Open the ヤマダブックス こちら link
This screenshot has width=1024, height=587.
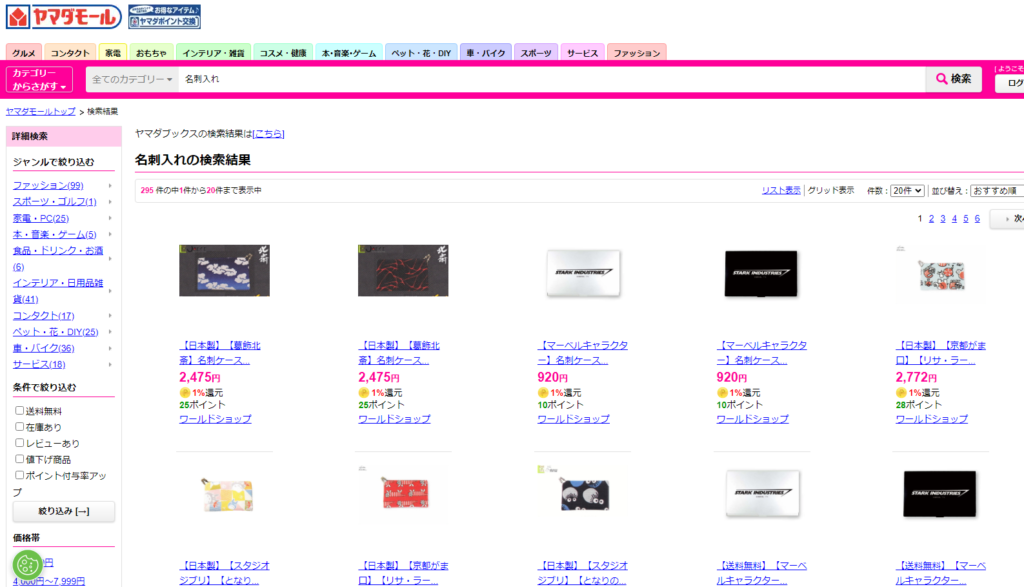pos(268,134)
